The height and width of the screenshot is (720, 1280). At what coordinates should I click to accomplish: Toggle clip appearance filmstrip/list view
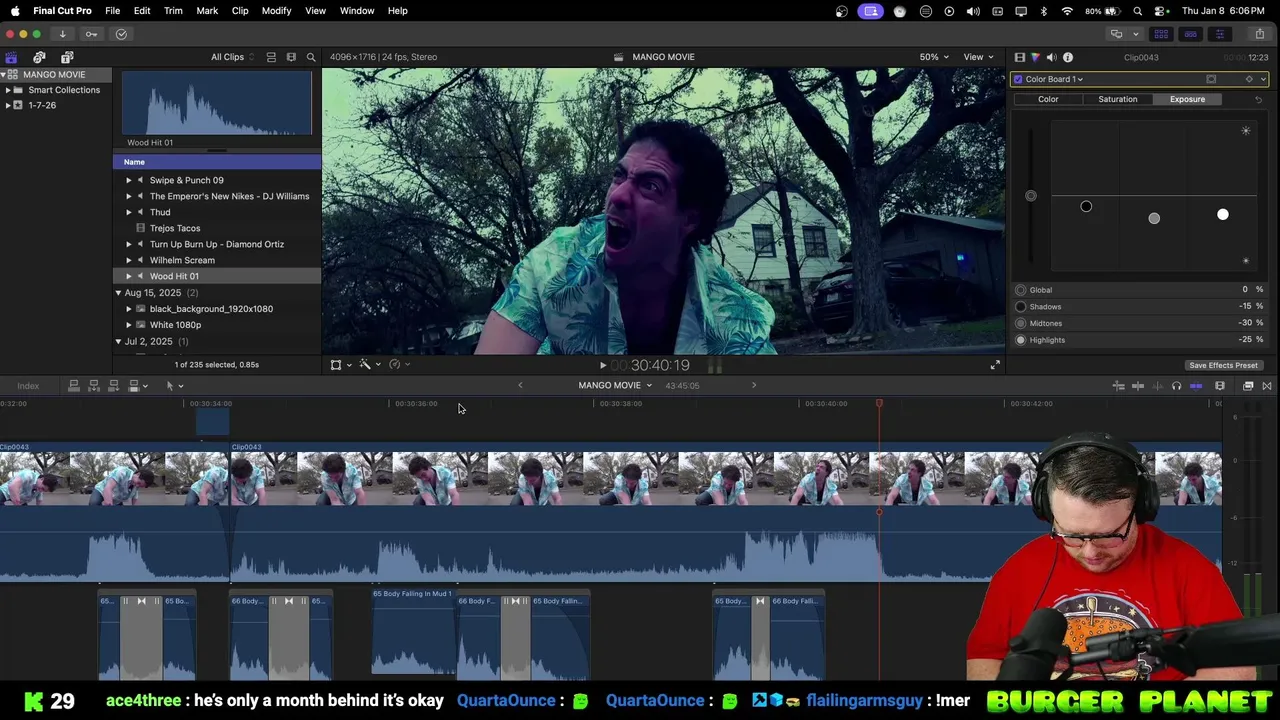pyautogui.click(x=271, y=57)
